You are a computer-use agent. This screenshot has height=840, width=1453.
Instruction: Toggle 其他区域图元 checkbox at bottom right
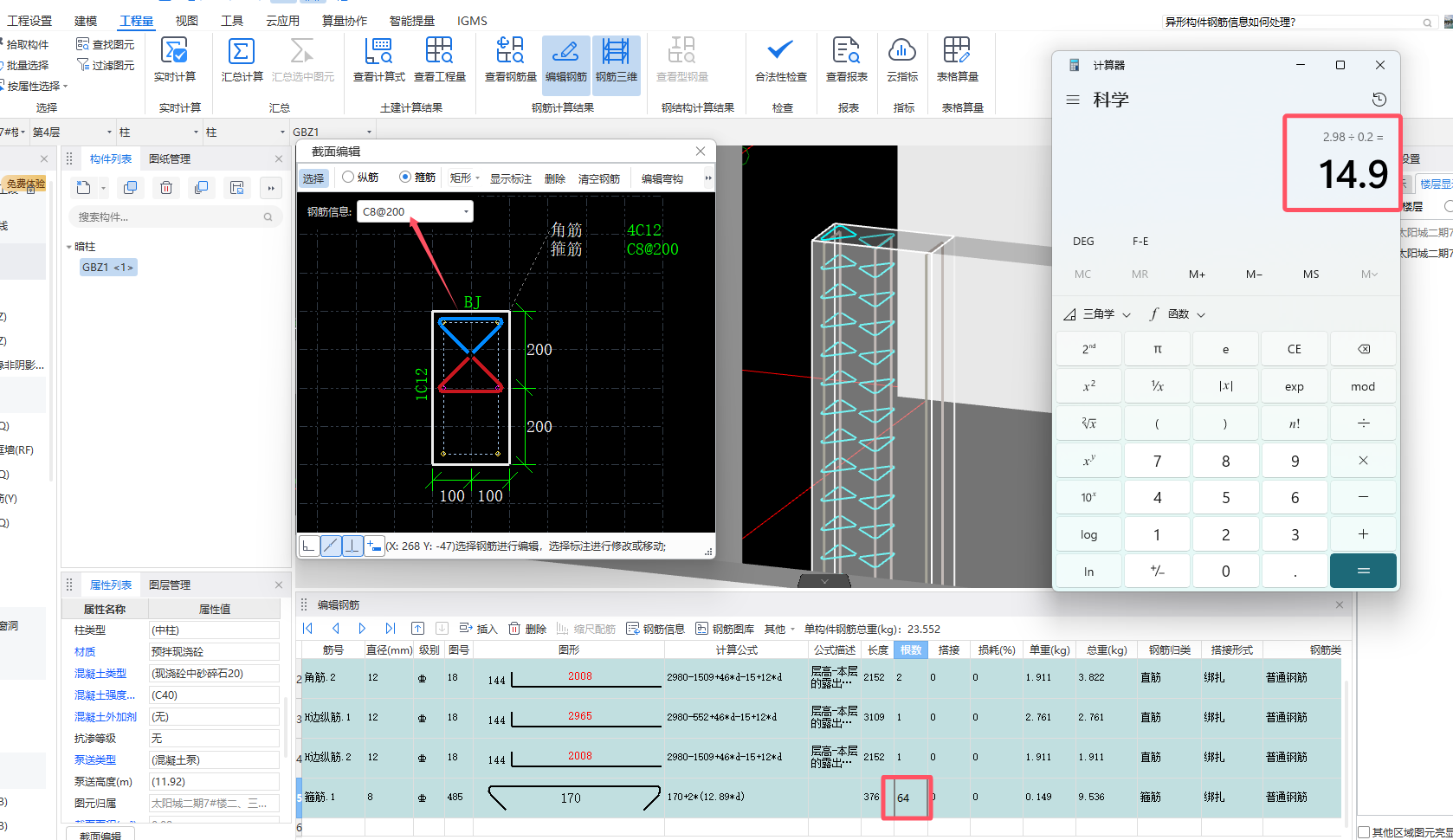(1364, 832)
